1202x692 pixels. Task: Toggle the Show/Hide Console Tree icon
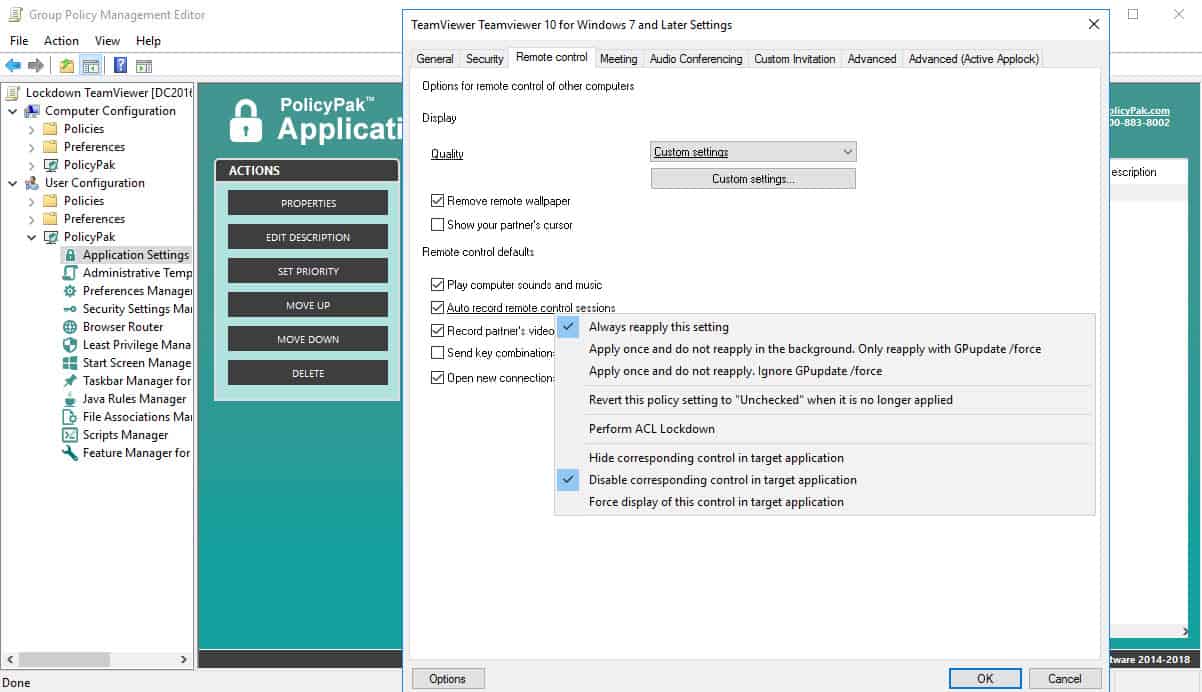point(91,66)
